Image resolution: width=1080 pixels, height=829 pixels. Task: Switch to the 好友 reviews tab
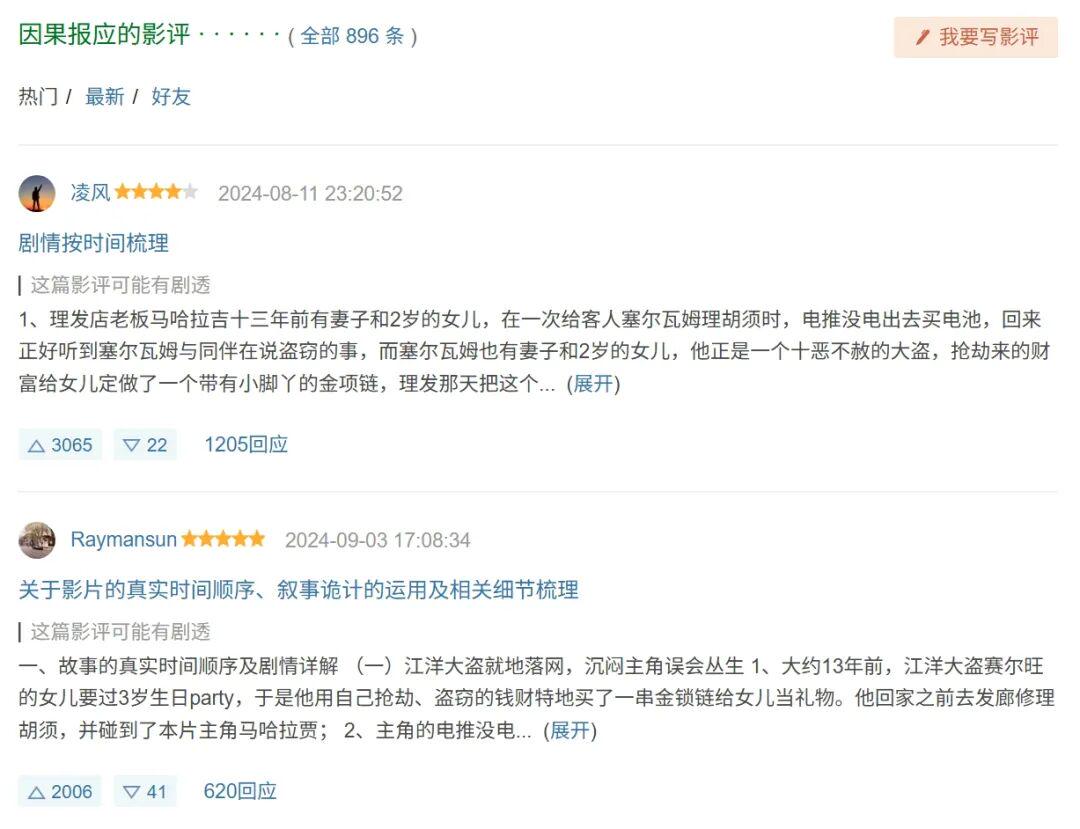pos(171,97)
